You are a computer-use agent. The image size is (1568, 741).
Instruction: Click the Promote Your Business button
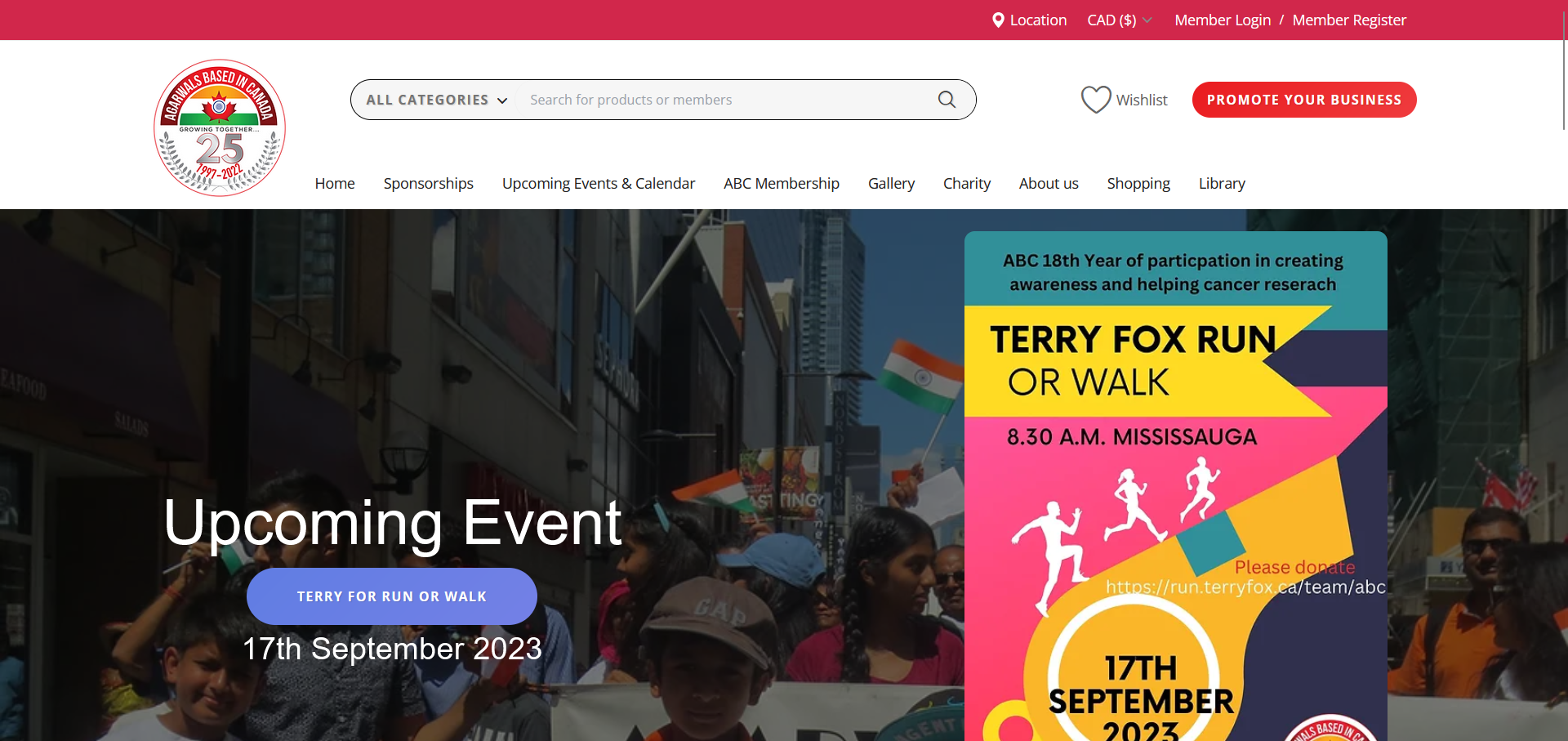point(1304,100)
